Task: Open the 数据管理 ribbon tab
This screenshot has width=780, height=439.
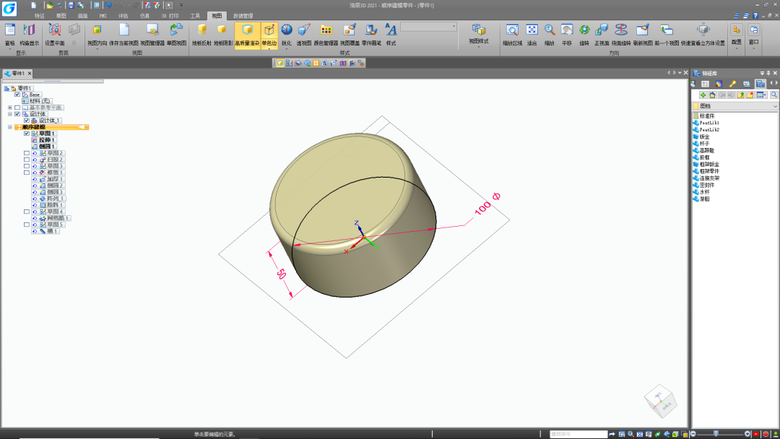Action: [x=243, y=16]
